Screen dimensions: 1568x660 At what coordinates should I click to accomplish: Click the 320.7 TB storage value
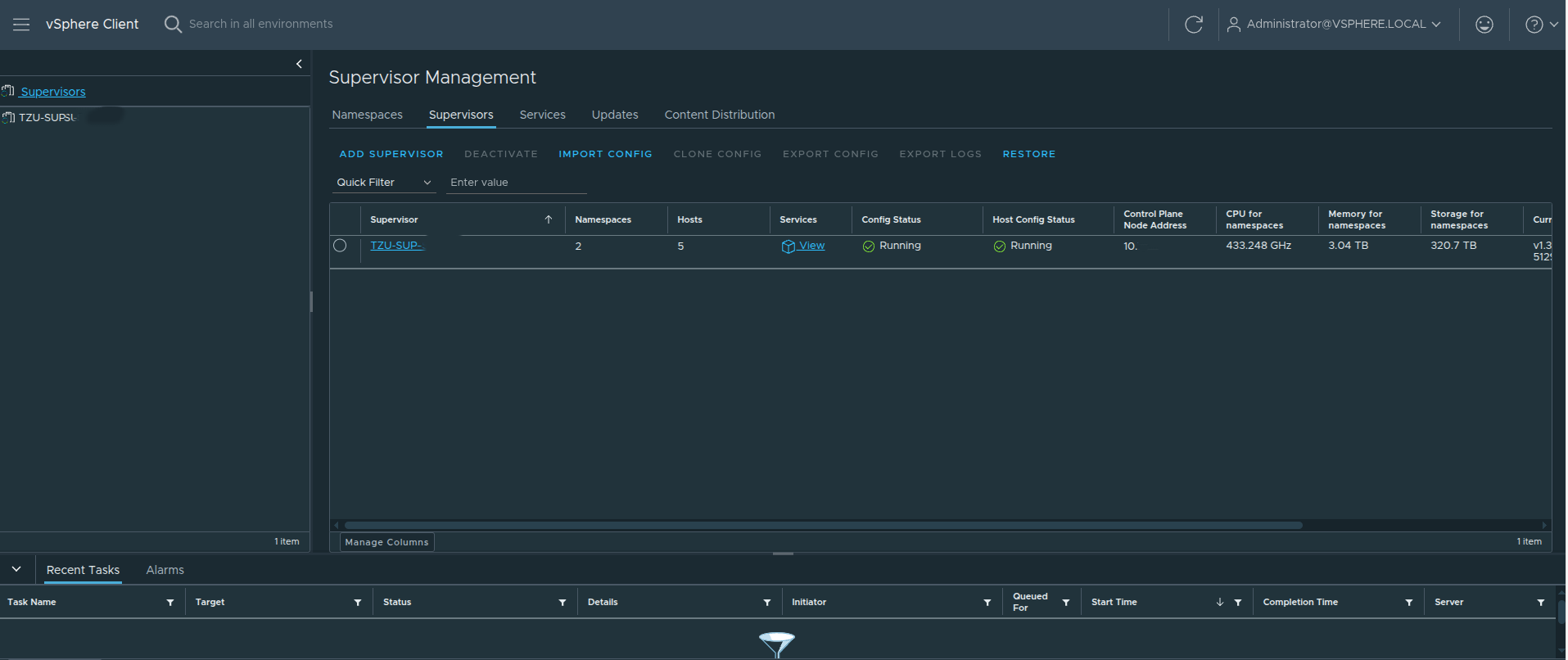[x=1453, y=246]
